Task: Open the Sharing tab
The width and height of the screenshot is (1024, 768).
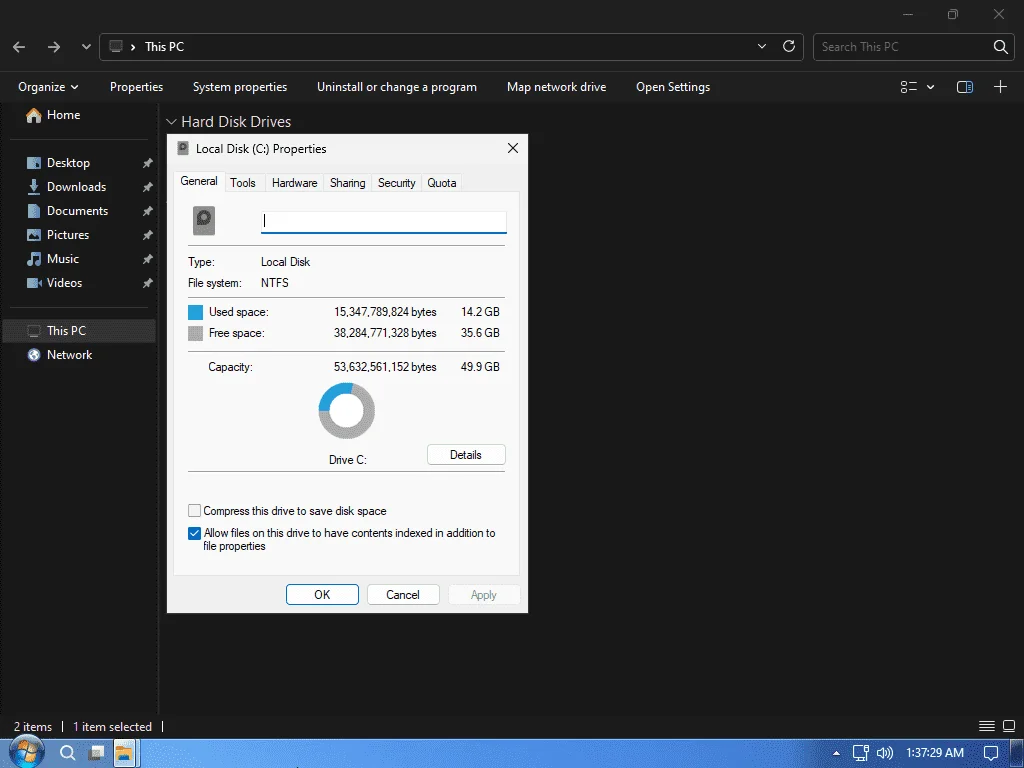Action: 347,183
